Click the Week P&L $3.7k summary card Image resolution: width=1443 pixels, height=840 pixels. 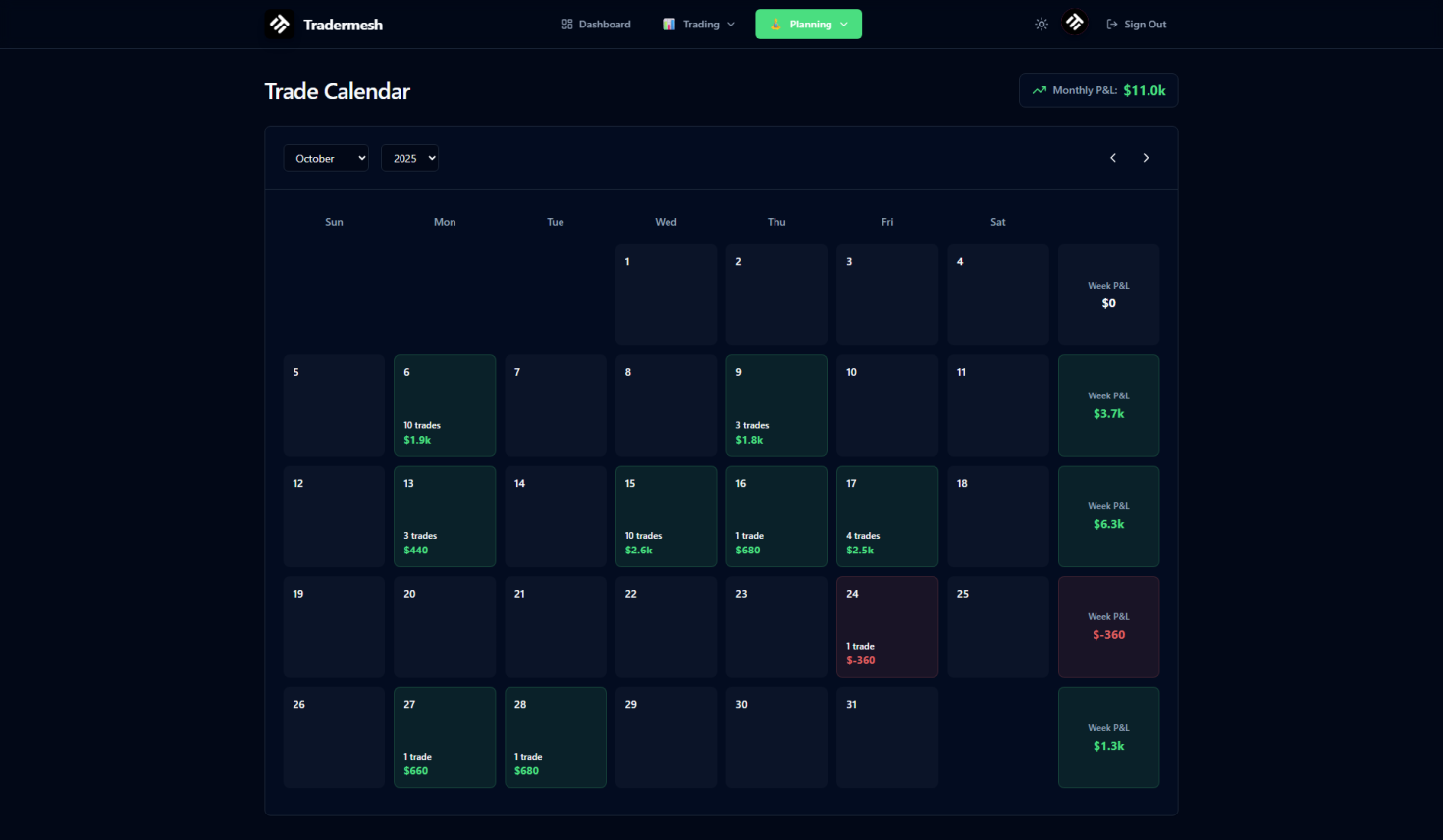[1108, 405]
